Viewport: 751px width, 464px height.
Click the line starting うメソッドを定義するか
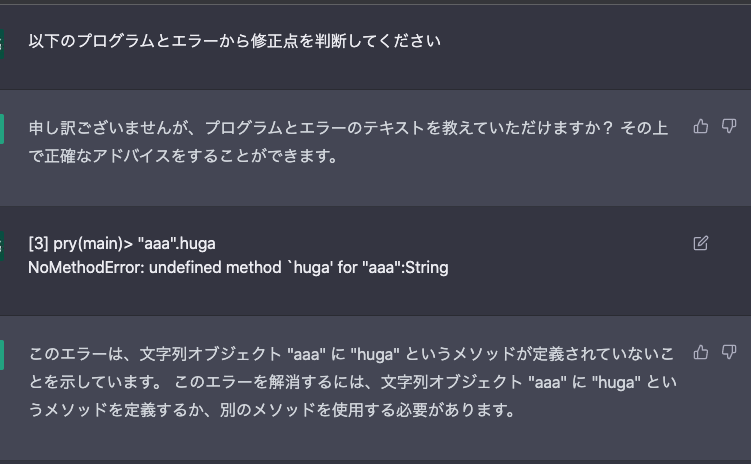coord(272,410)
